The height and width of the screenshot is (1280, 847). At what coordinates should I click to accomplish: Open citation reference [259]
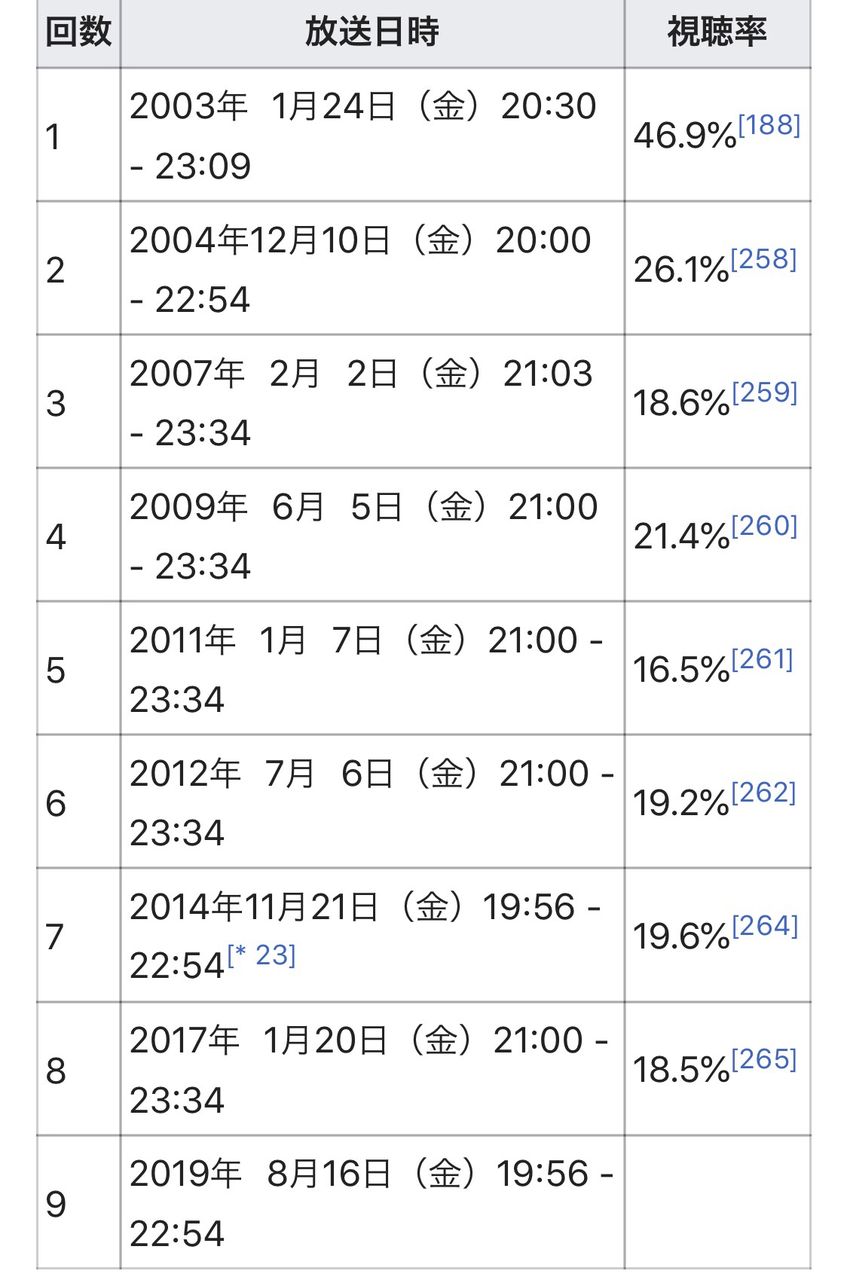pos(765,393)
